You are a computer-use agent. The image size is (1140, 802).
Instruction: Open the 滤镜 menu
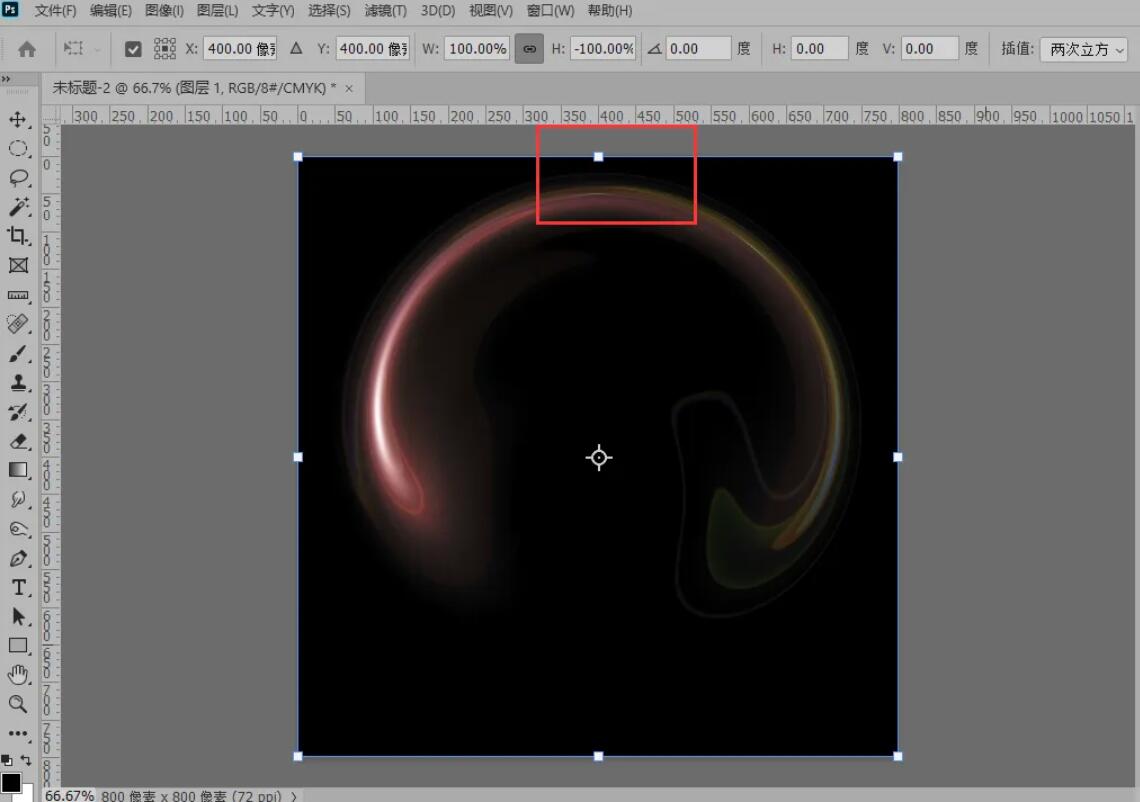386,11
